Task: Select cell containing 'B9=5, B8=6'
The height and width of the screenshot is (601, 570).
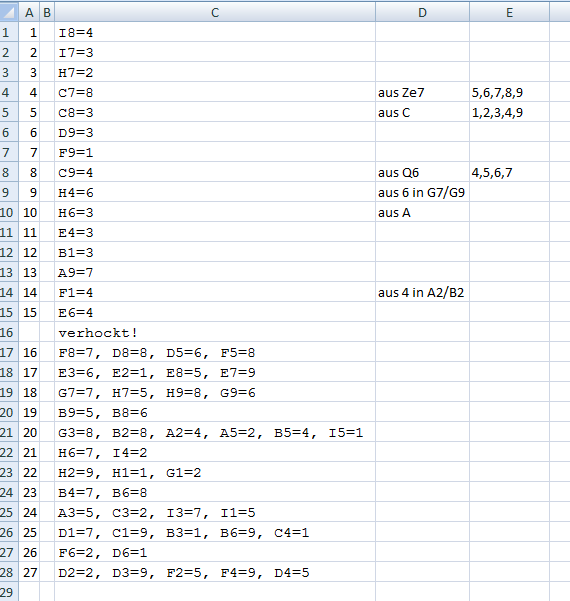Action: tap(215, 412)
